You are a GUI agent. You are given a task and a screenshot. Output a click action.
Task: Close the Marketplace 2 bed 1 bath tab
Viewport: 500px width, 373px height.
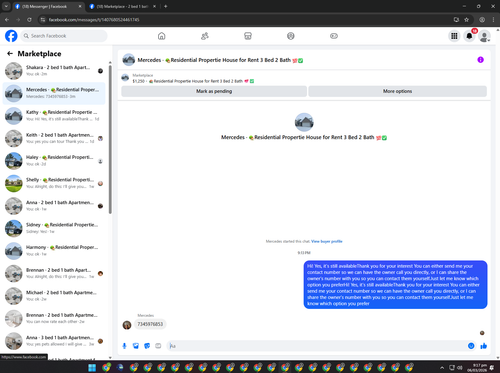point(154,6)
